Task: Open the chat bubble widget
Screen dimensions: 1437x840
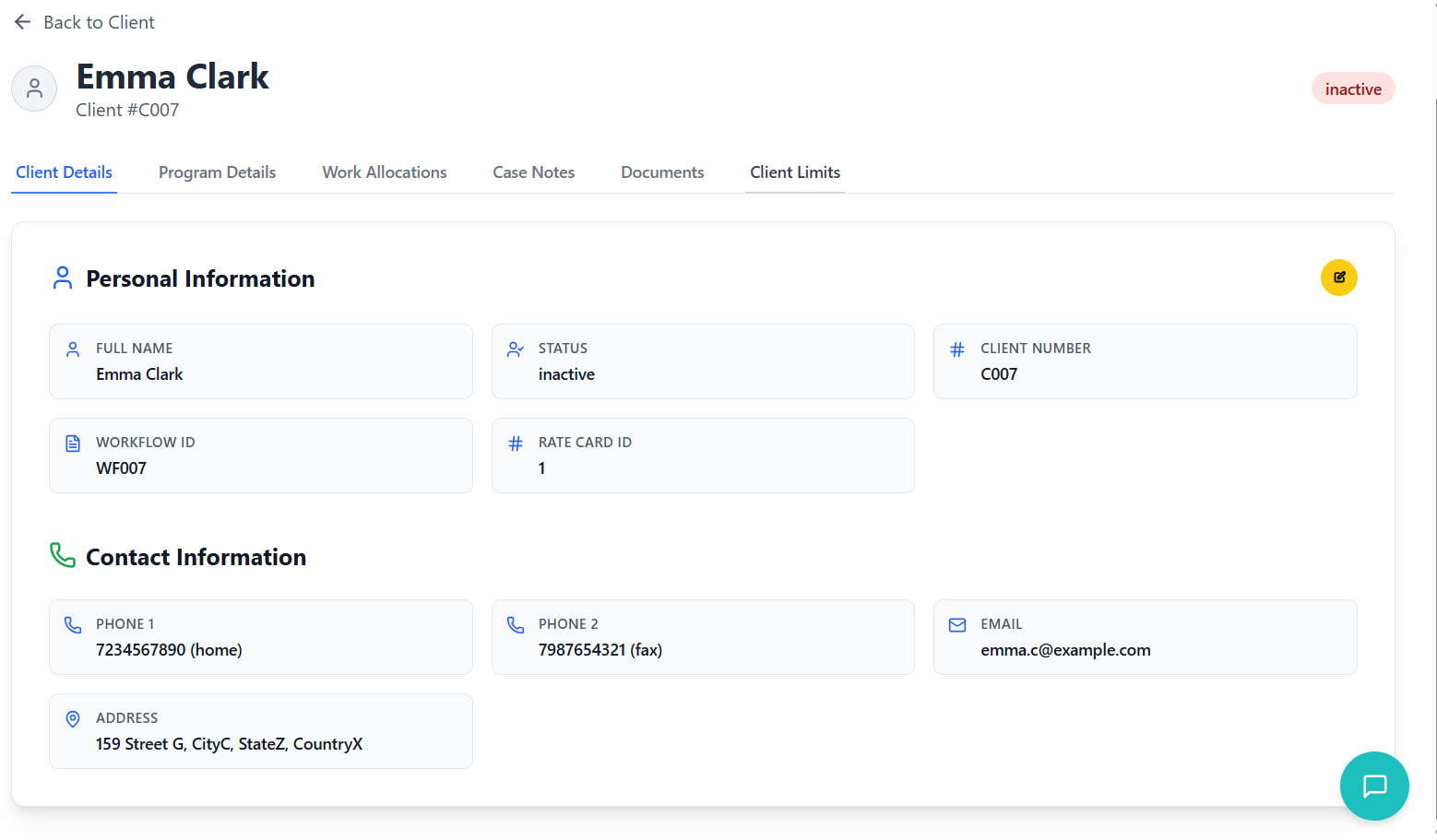Action: point(1373,786)
